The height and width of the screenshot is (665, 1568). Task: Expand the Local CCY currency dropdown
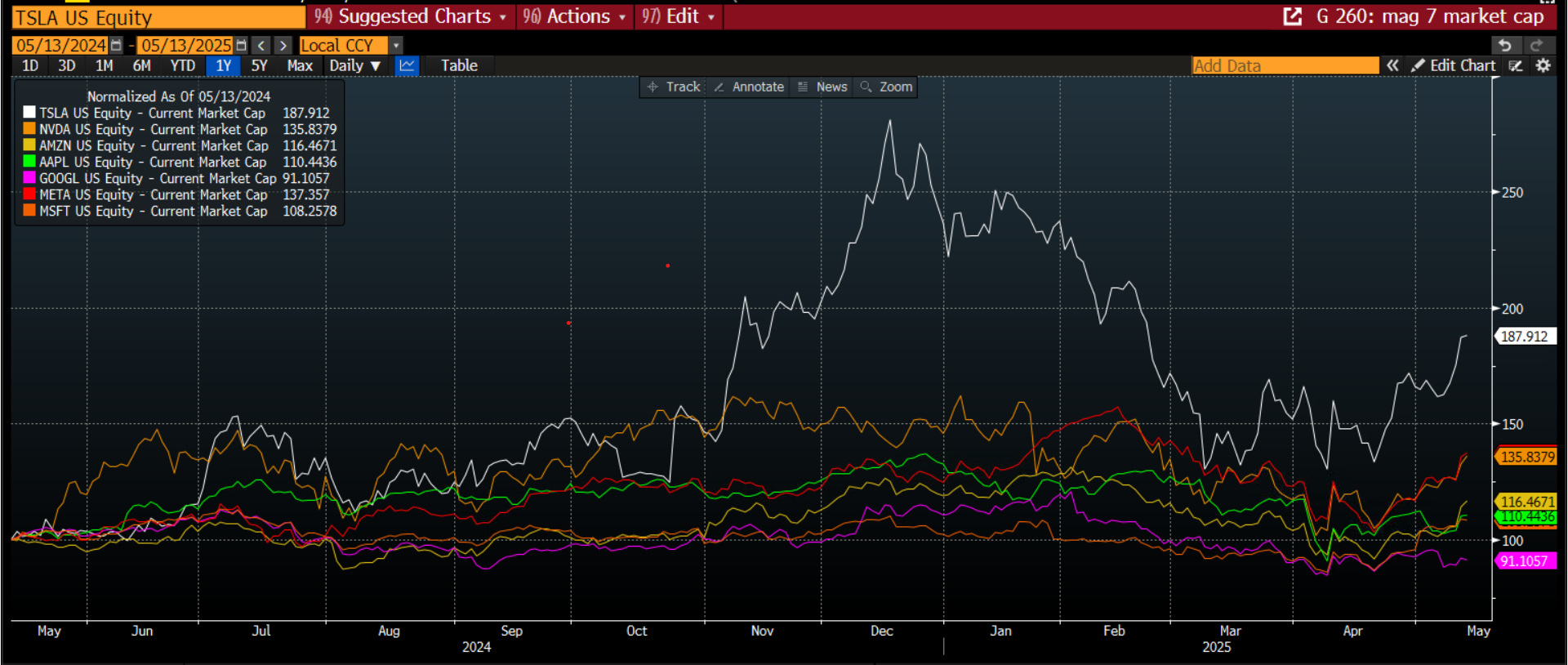[x=396, y=46]
